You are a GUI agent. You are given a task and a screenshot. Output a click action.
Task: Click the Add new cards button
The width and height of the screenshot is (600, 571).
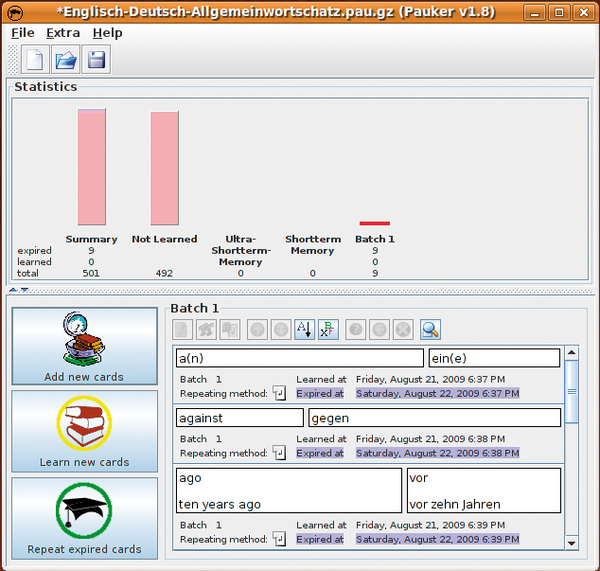[84, 346]
